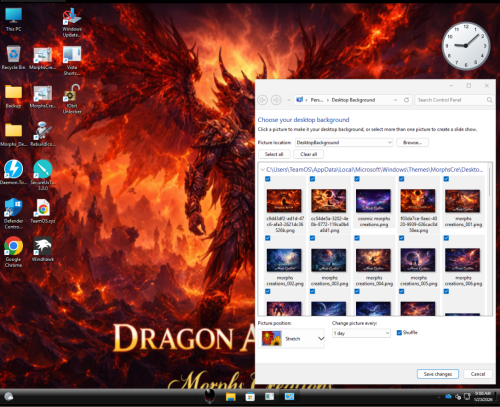The height and width of the screenshot is (407, 500).
Task: Select the morphs creations_001.png thumbnail
Action: pos(463,201)
